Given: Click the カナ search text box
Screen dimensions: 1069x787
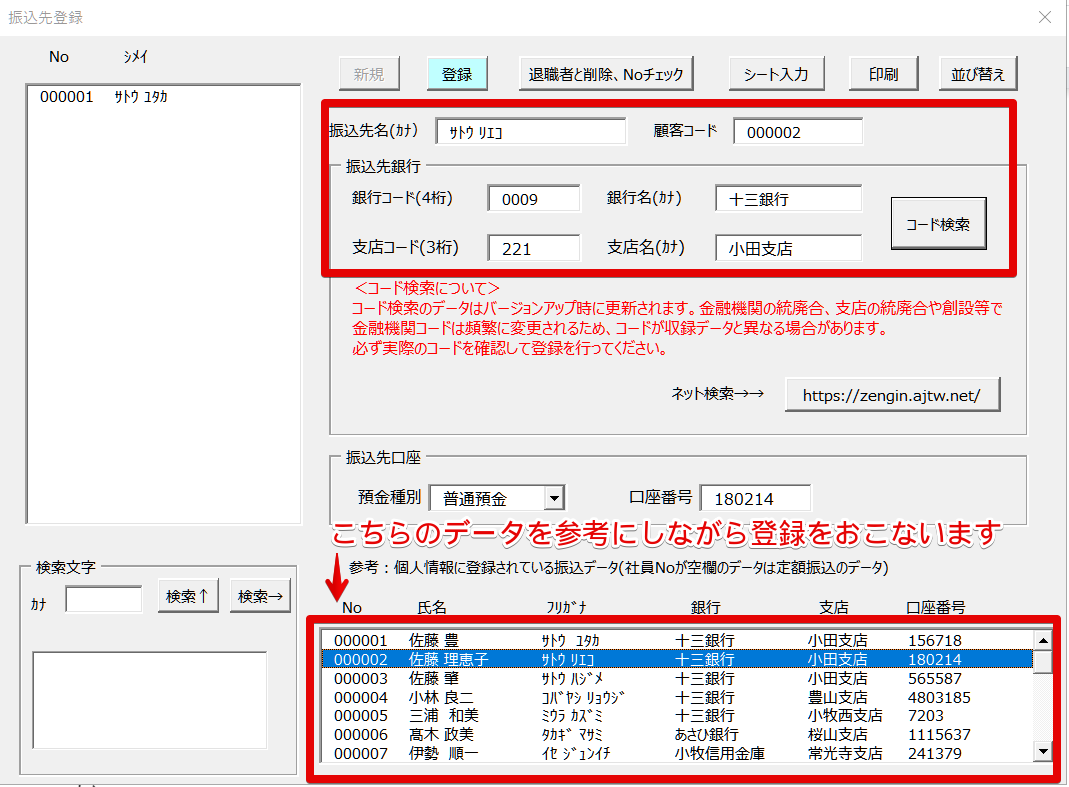Looking at the screenshot, I should pos(104,598).
